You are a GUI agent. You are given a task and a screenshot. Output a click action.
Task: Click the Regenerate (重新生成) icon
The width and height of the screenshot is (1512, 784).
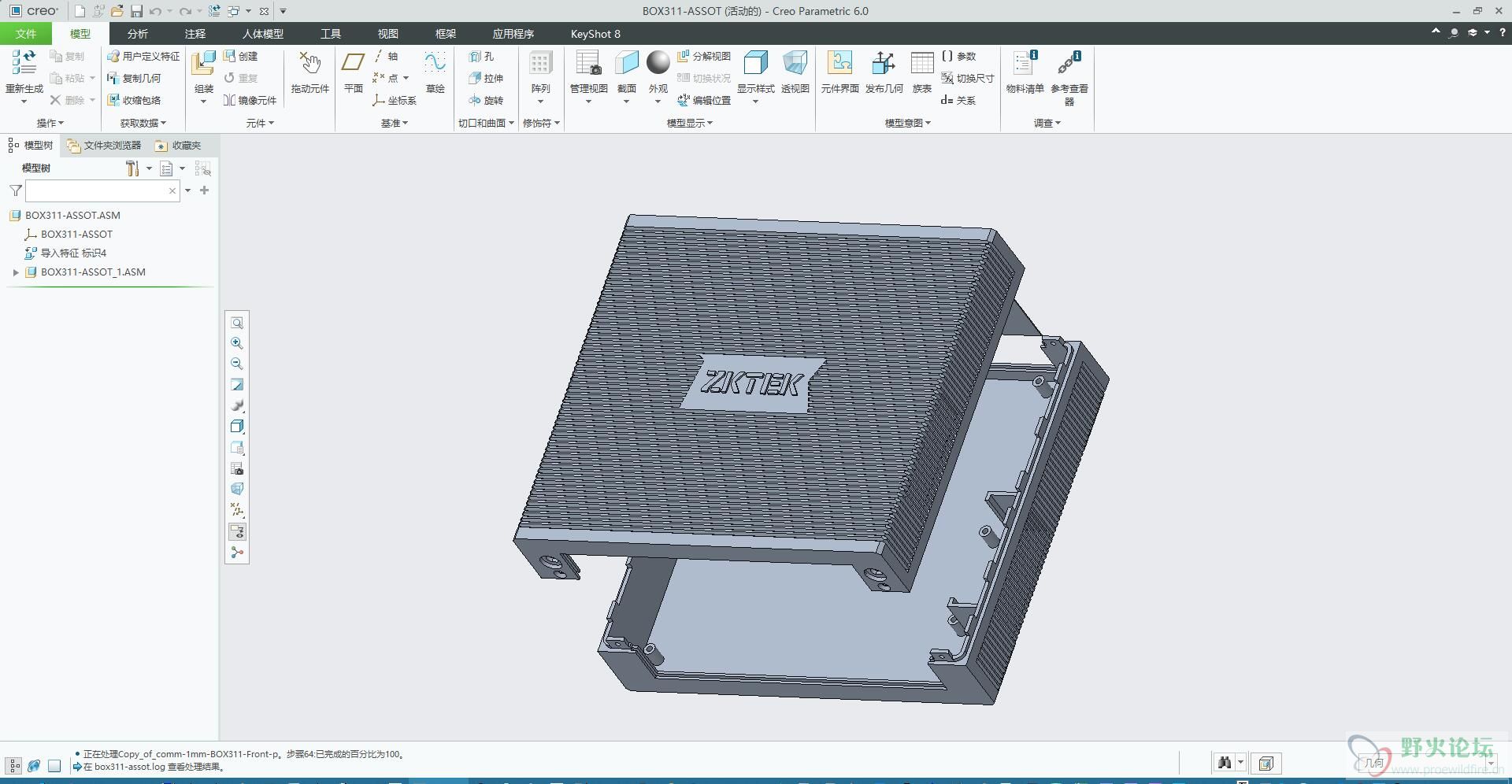(x=24, y=63)
